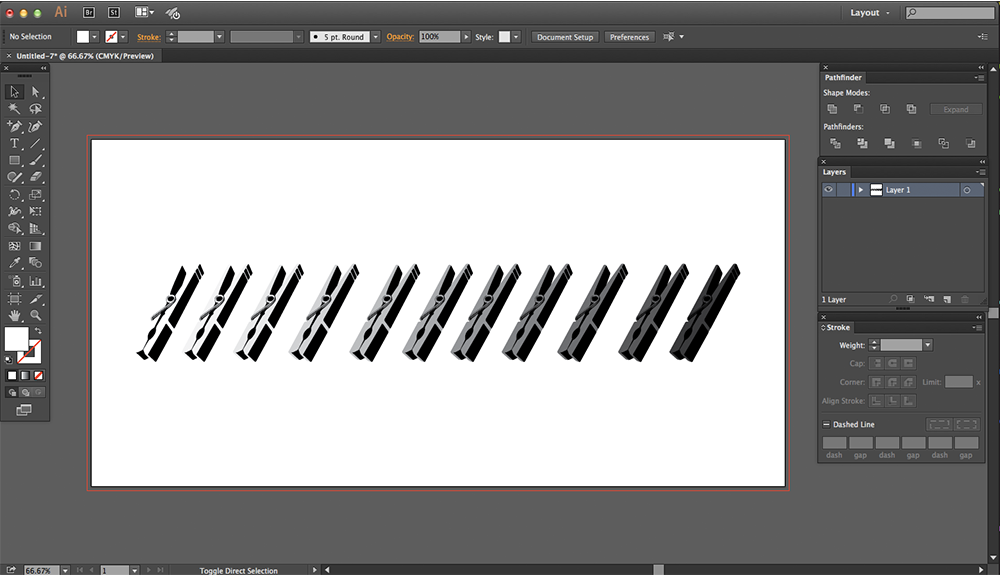Click Divide in Pathfinders row

835,143
